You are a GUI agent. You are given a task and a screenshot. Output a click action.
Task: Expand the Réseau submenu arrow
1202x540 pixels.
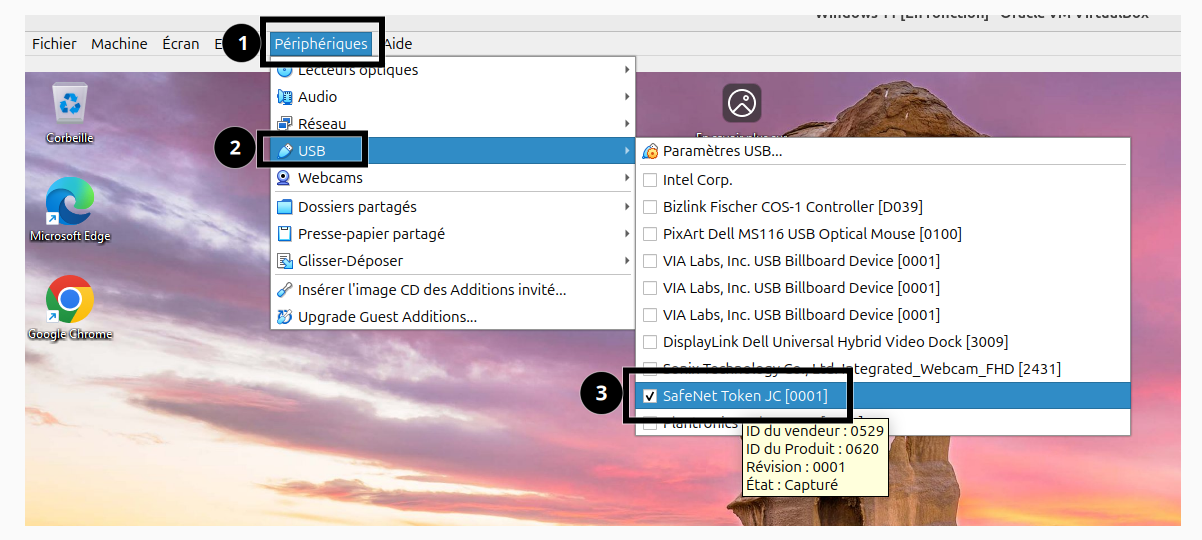click(627, 124)
